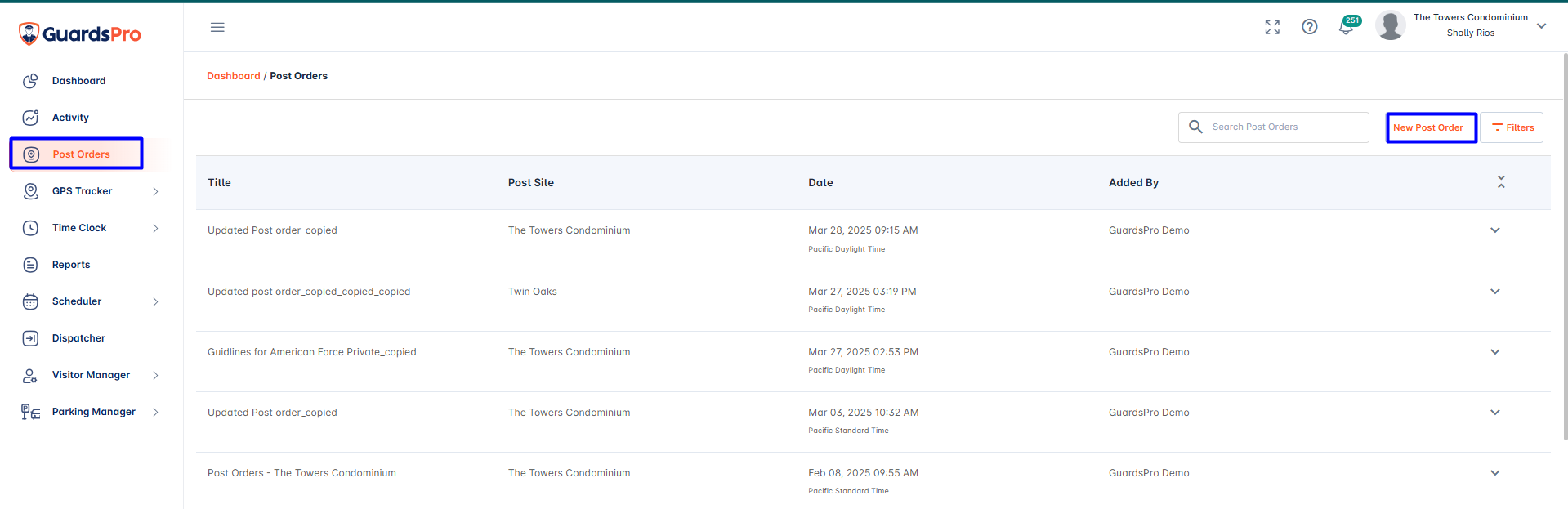The height and width of the screenshot is (509, 1568).
Task: Click the page vertical scrollbar
Action: pos(1565,245)
